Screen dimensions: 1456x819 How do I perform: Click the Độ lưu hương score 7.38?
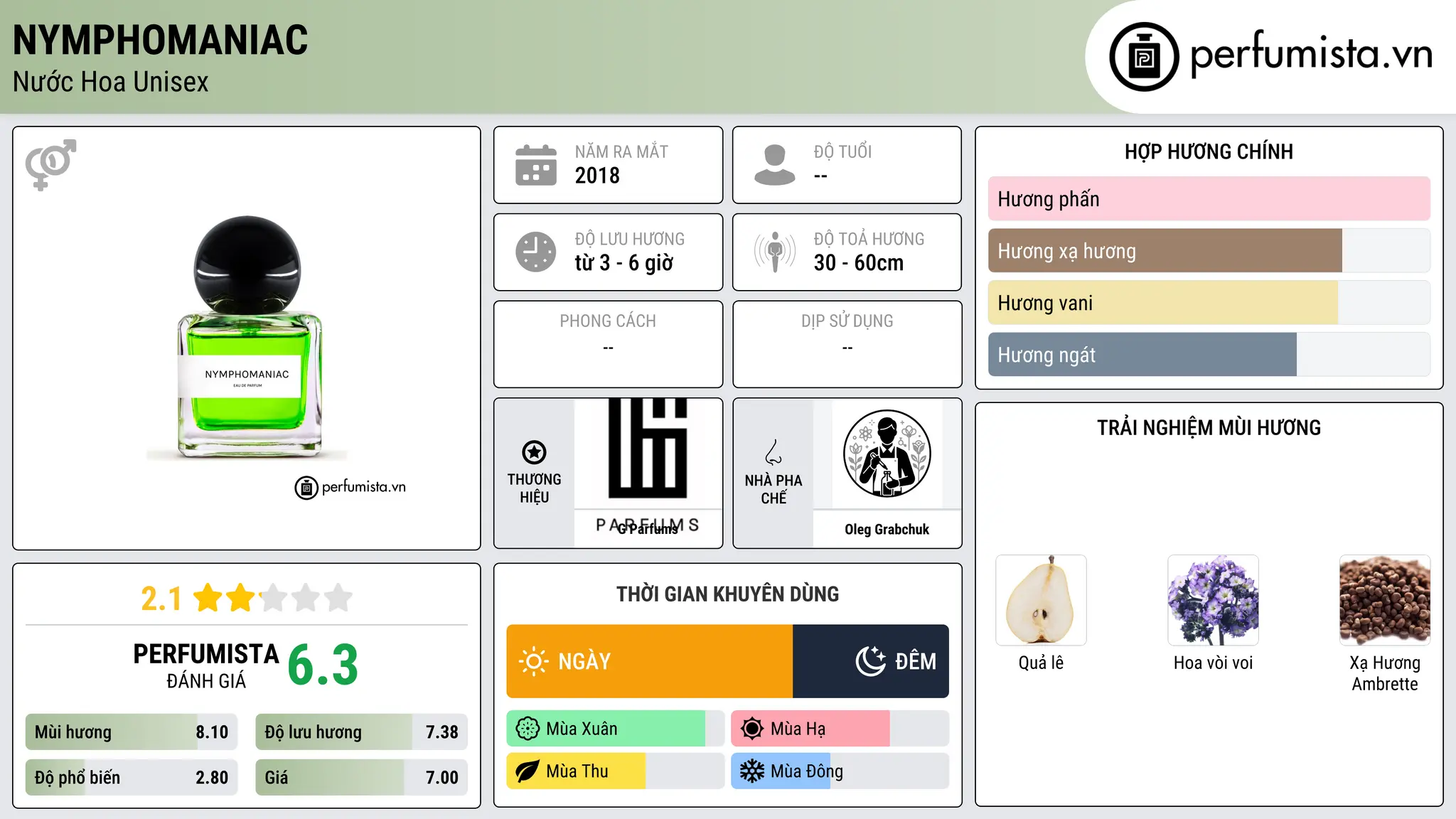pos(441,732)
